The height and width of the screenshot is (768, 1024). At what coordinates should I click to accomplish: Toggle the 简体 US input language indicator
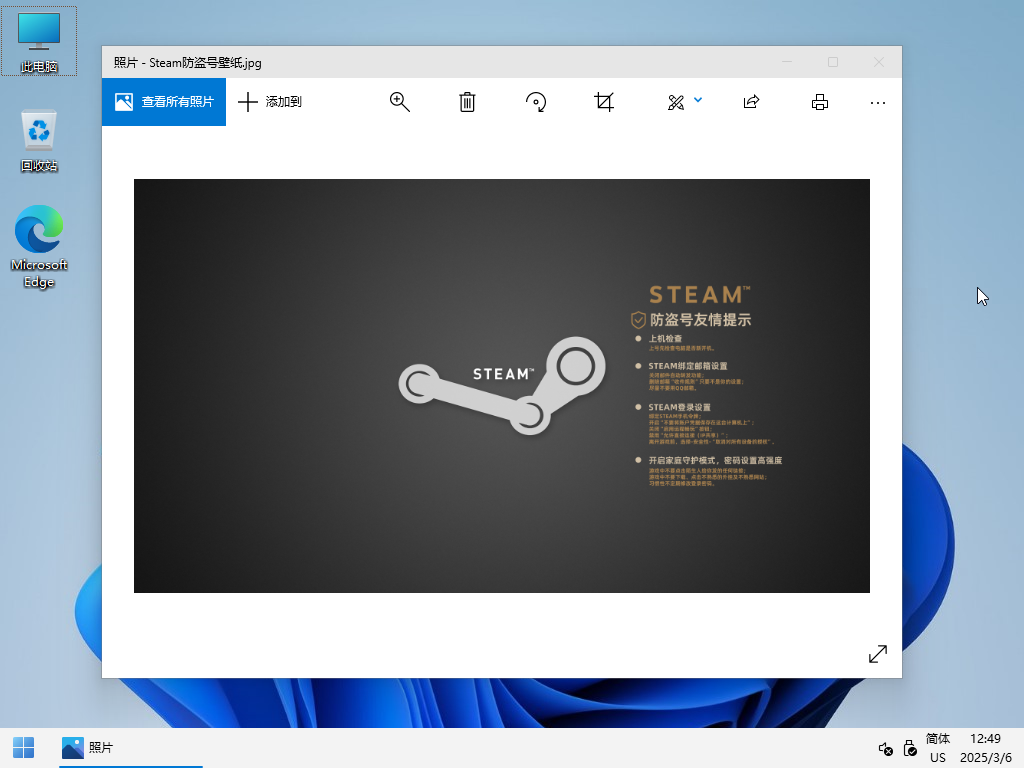point(938,748)
